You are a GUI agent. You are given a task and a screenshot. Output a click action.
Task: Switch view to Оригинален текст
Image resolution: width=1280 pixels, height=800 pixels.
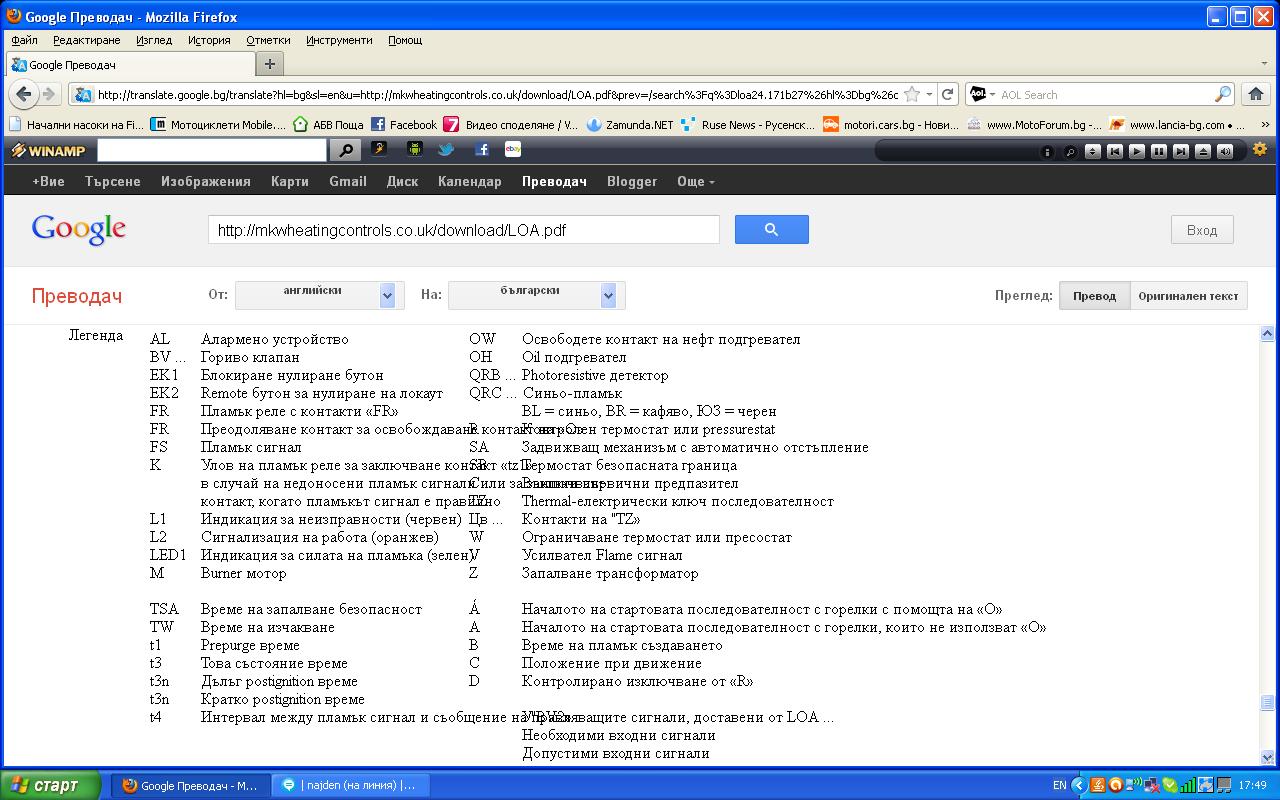[1188, 296]
